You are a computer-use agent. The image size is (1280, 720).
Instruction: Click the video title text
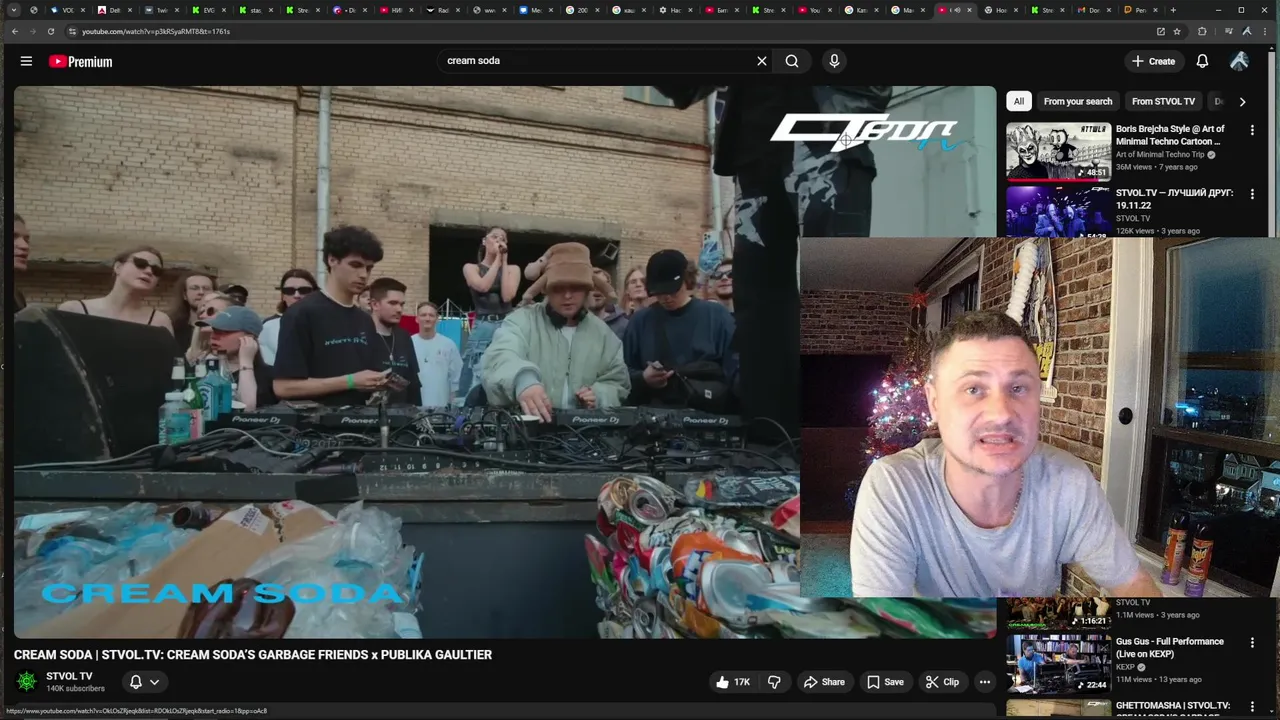pyautogui.click(x=253, y=655)
